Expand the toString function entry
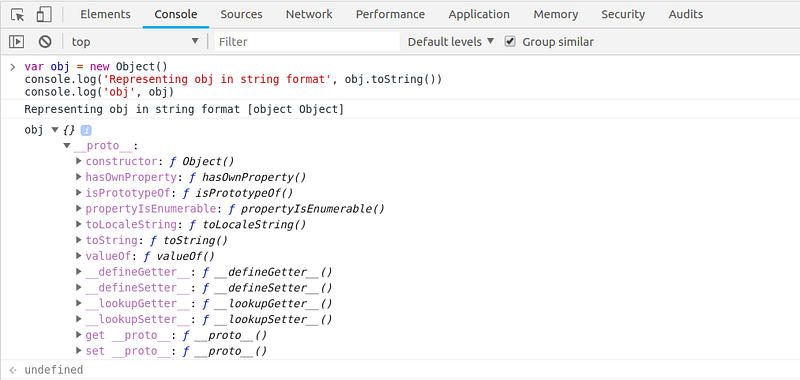This screenshot has height=380, width=800. (79, 240)
